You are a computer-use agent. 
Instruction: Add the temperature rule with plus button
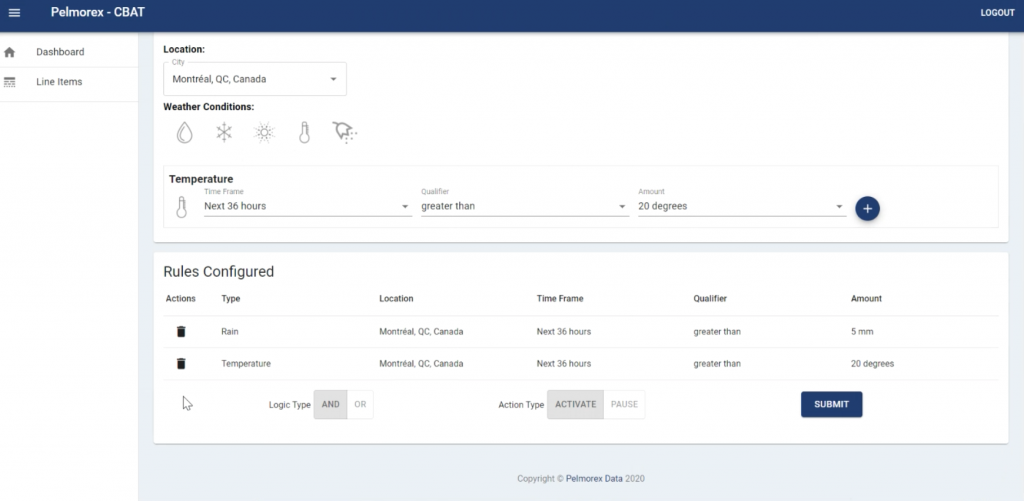867,208
